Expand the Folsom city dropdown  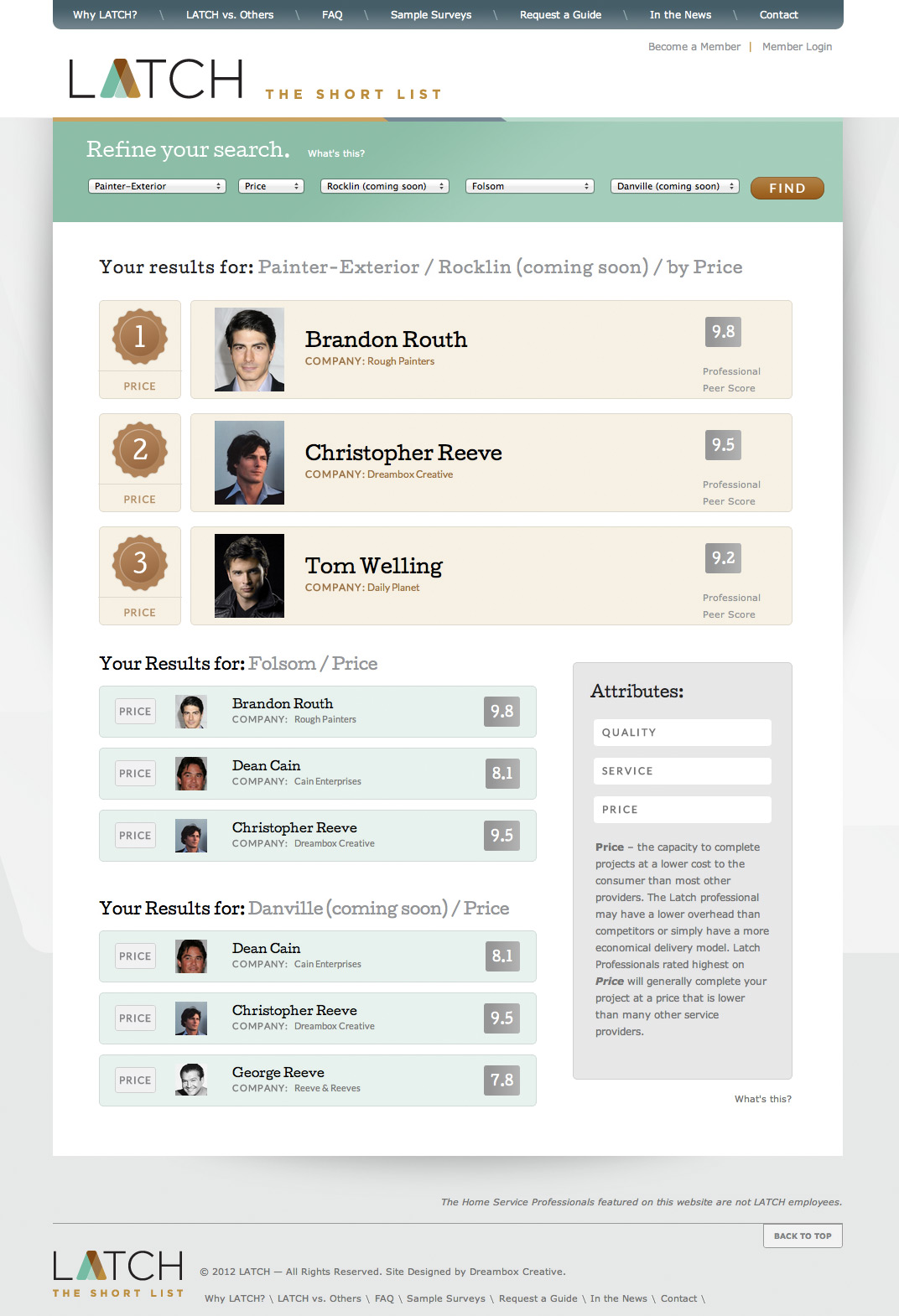pyautogui.click(x=530, y=186)
